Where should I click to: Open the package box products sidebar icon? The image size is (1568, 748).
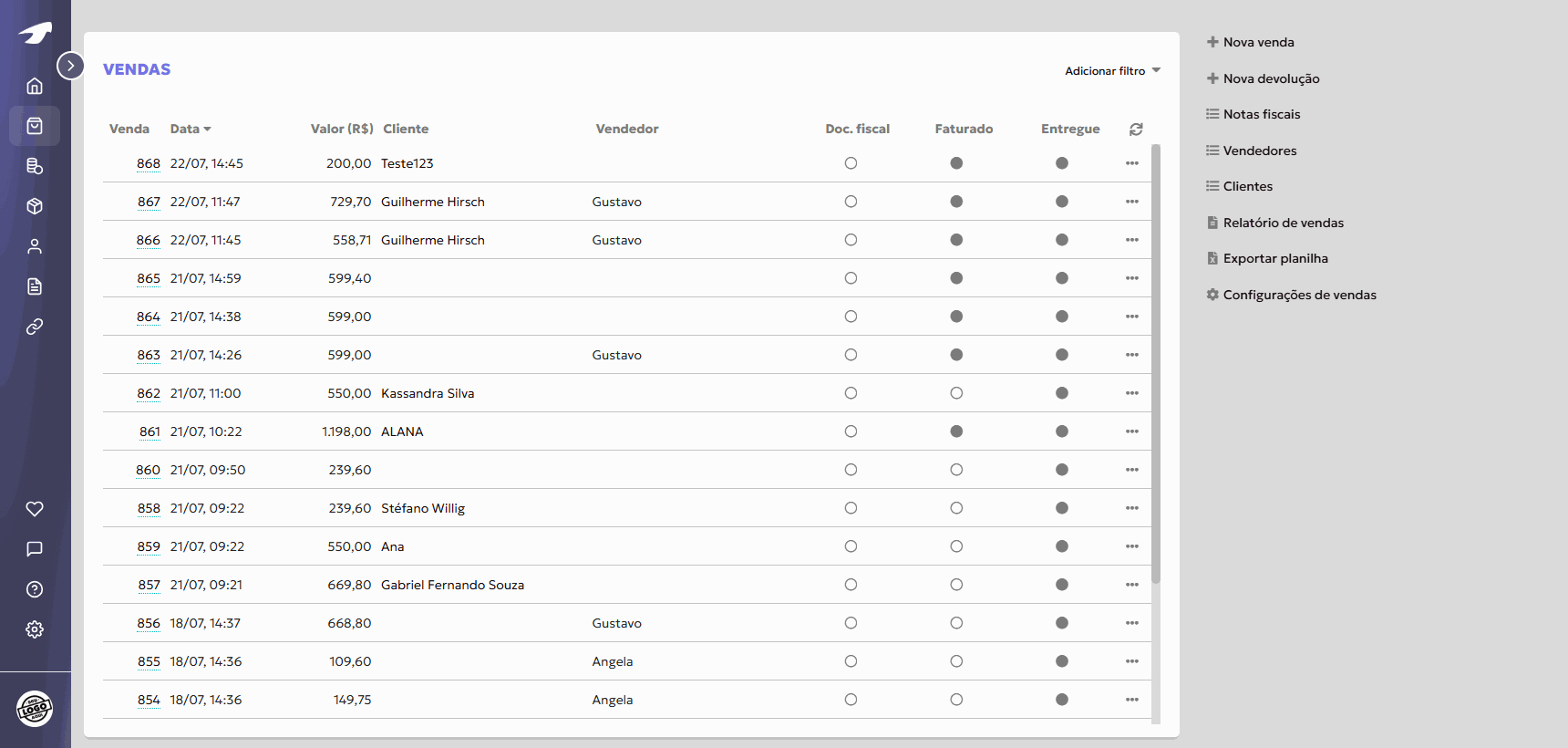(35, 206)
